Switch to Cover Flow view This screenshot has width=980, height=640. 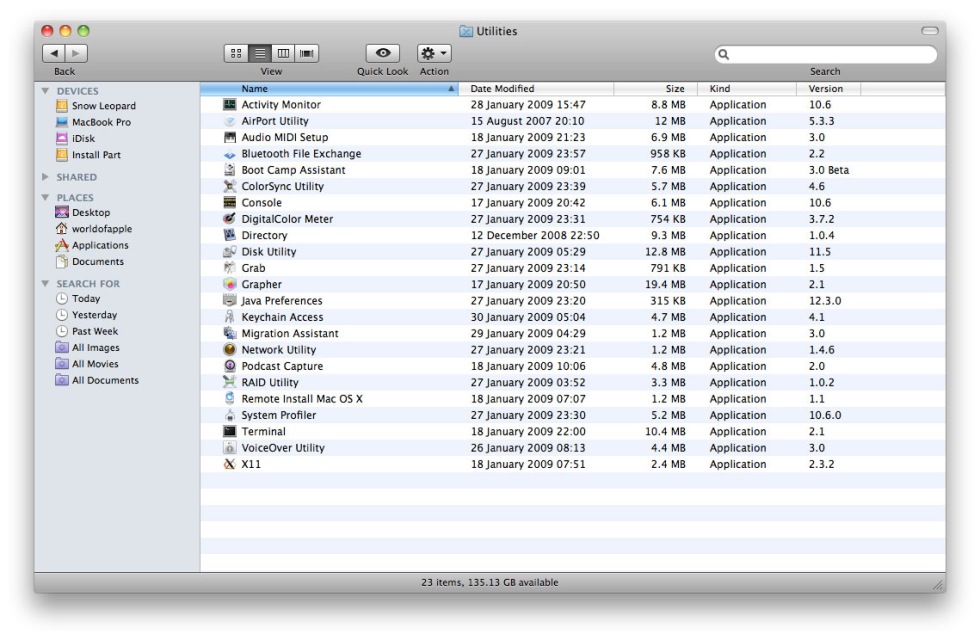(x=305, y=54)
